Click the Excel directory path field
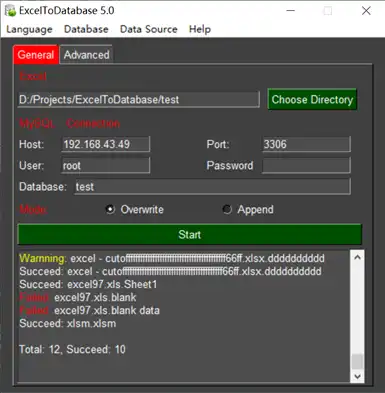This screenshot has width=385, height=393. 138,100
